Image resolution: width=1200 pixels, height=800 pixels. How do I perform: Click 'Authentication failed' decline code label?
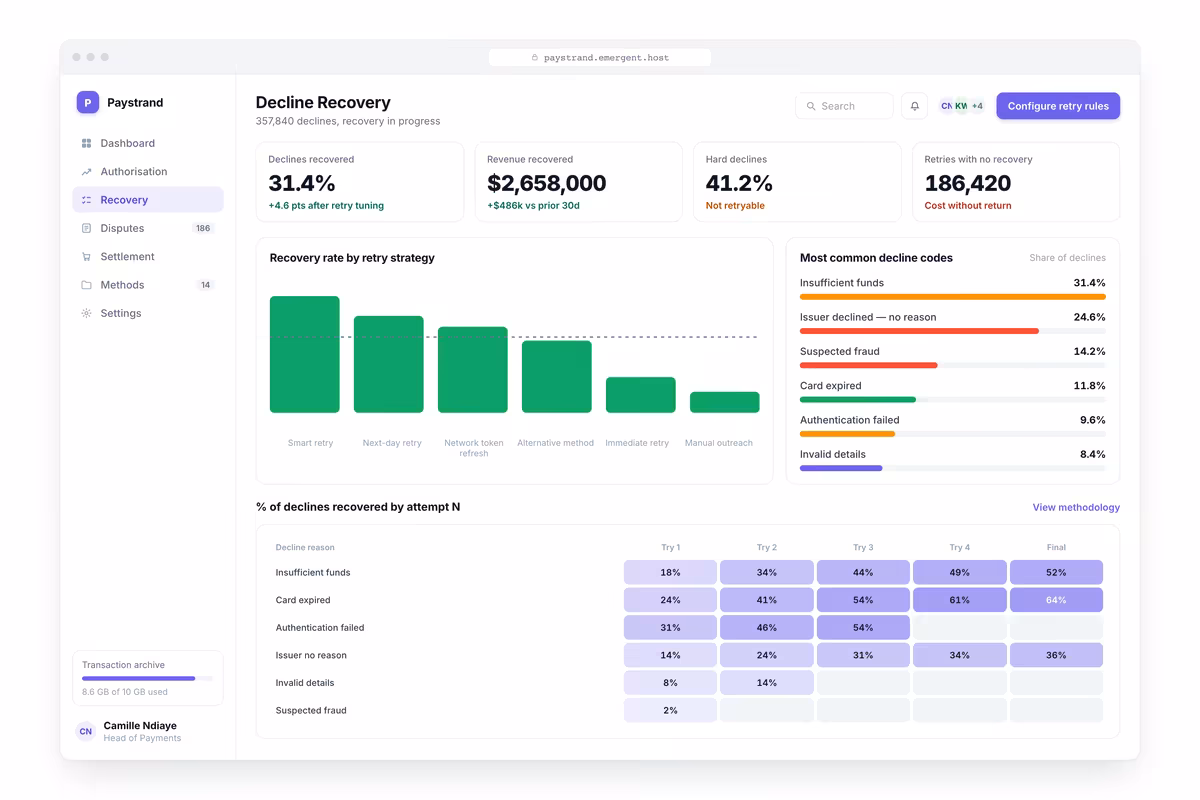coord(850,420)
